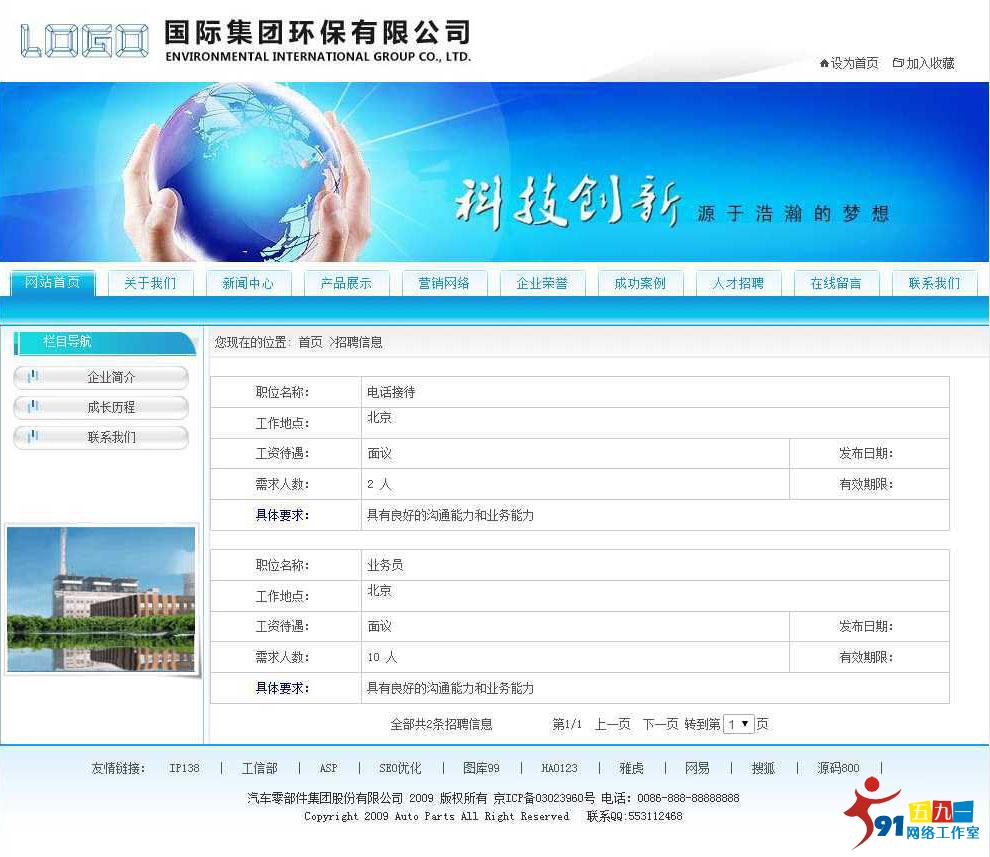This screenshot has width=990, height=857.
Task: Click the speaker icon beside 企业简介
Action: [34, 377]
